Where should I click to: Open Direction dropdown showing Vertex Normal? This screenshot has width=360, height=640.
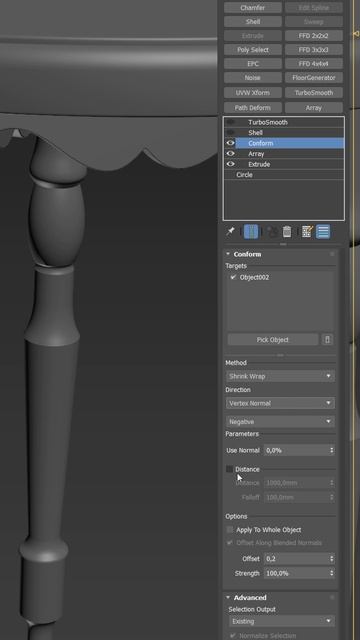point(280,403)
